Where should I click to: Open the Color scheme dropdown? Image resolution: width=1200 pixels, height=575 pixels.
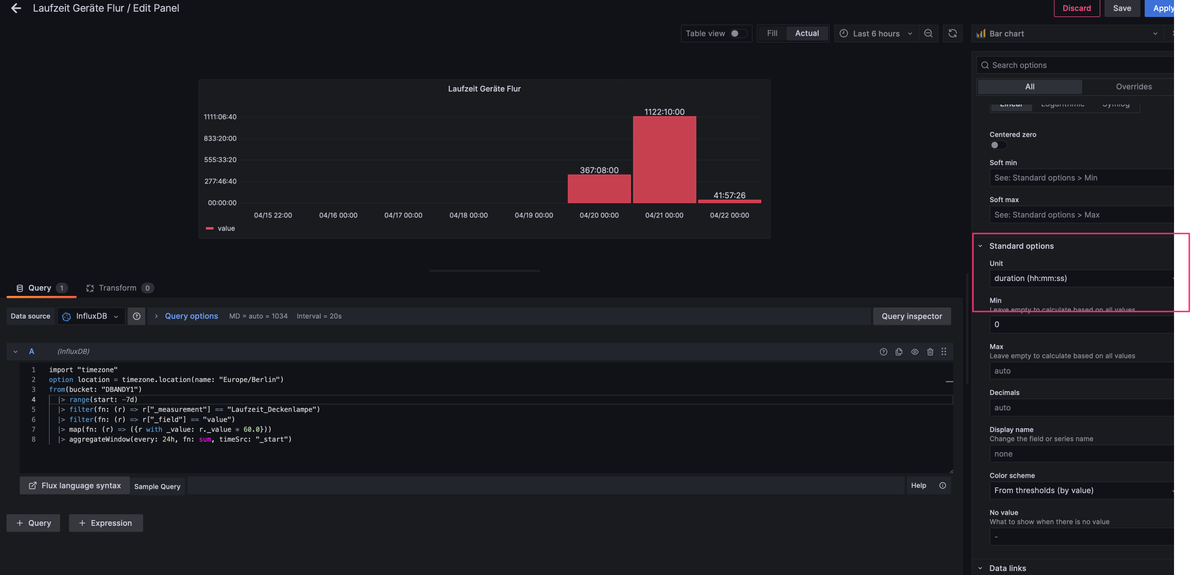coord(1081,491)
